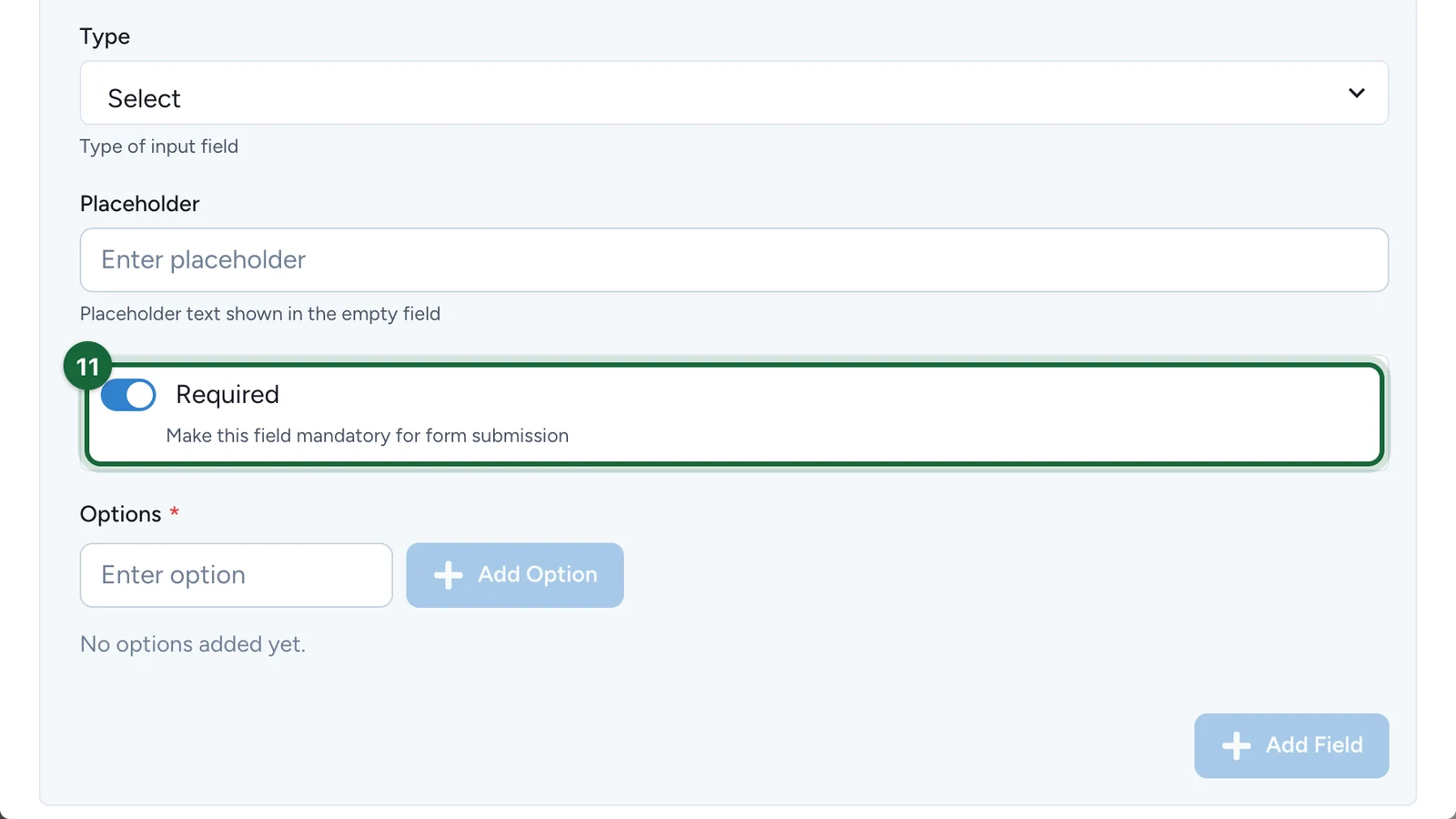Toggle the Required switch off

click(x=128, y=395)
